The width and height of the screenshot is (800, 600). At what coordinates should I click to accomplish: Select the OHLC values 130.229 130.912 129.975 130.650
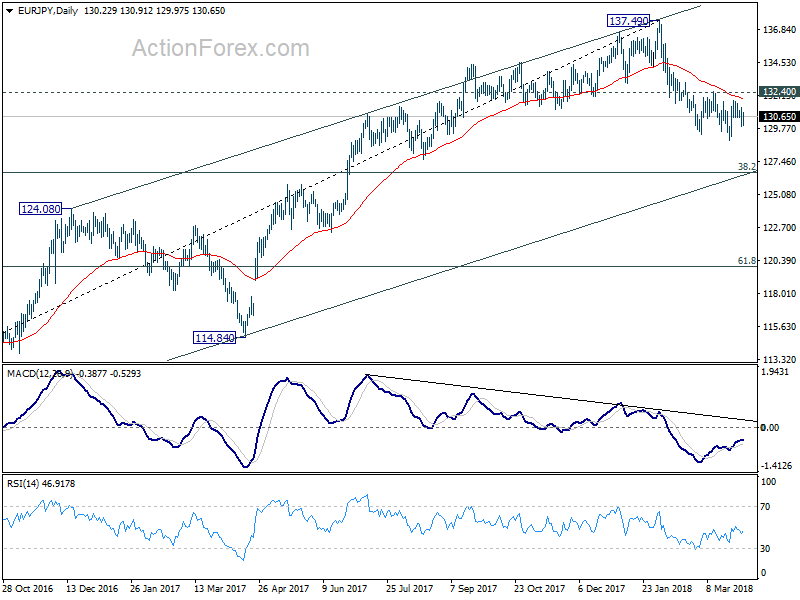point(154,11)
